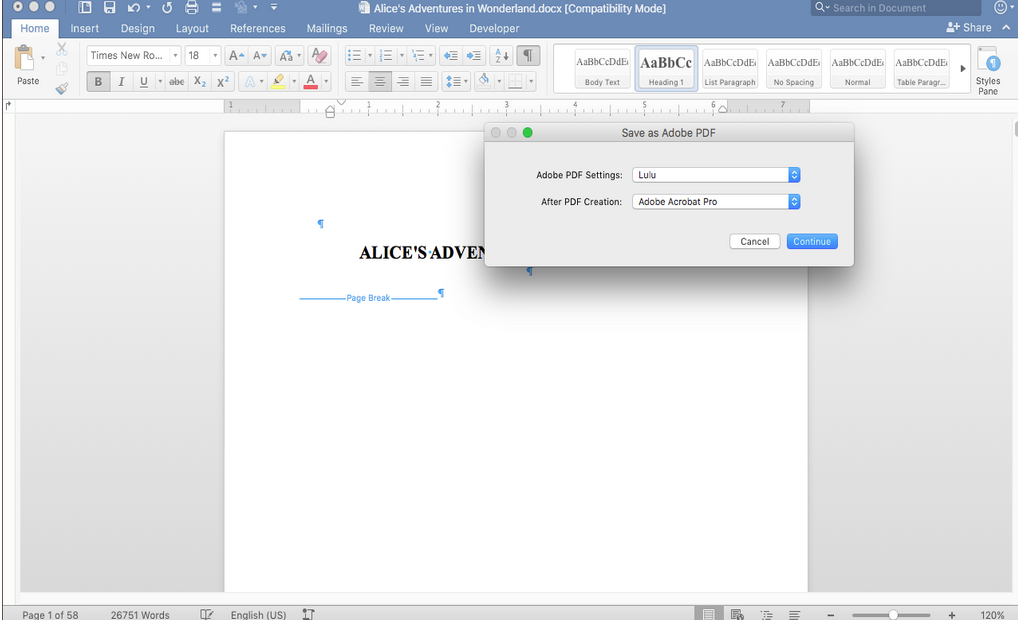
Task: Click the Strikethrough abc icon
Action: point(177,82)
